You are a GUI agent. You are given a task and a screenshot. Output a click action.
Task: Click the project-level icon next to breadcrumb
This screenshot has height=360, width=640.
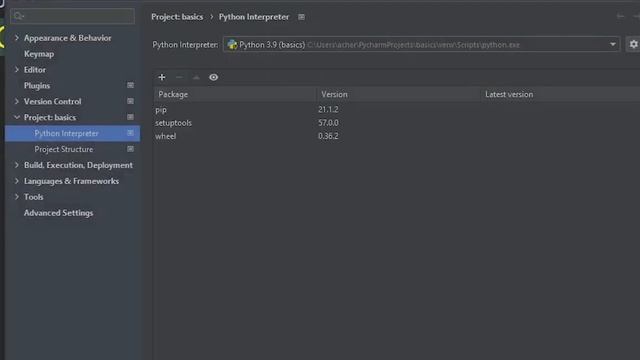tap(301, 17)
